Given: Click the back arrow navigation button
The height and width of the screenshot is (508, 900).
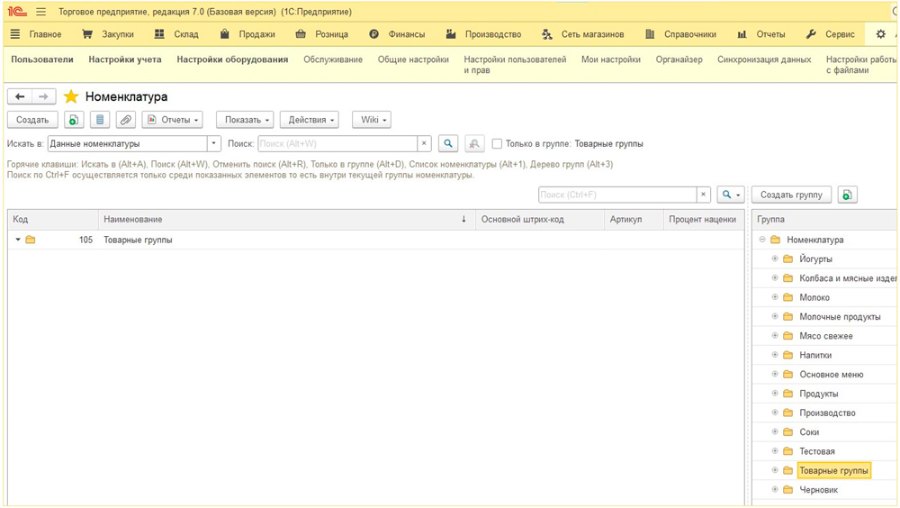Looking at the screenshot, I should click(20, 96).
